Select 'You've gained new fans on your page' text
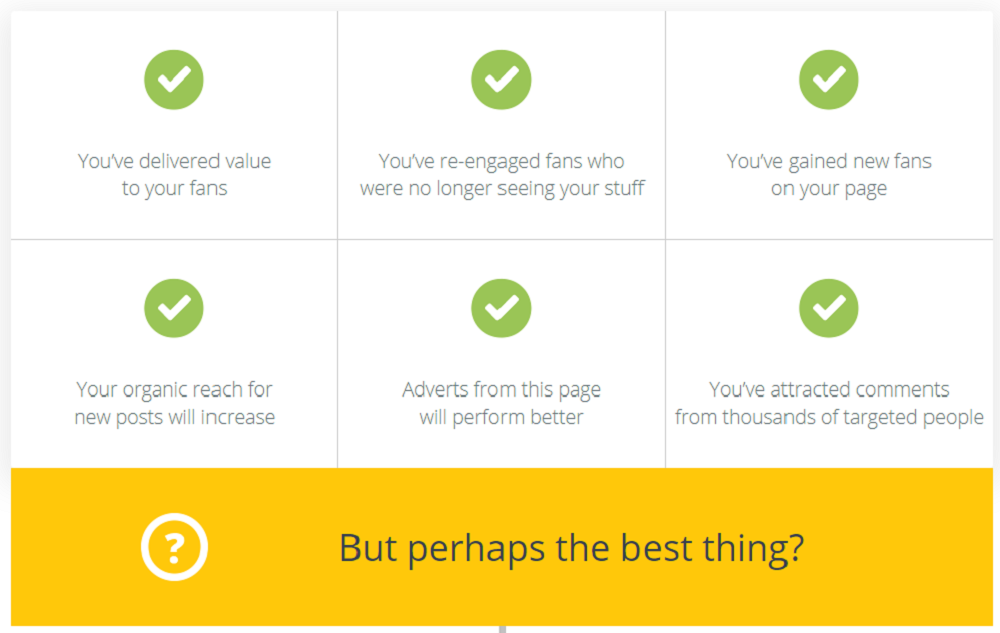This screenshot has width=1000, height=633. 829,174
